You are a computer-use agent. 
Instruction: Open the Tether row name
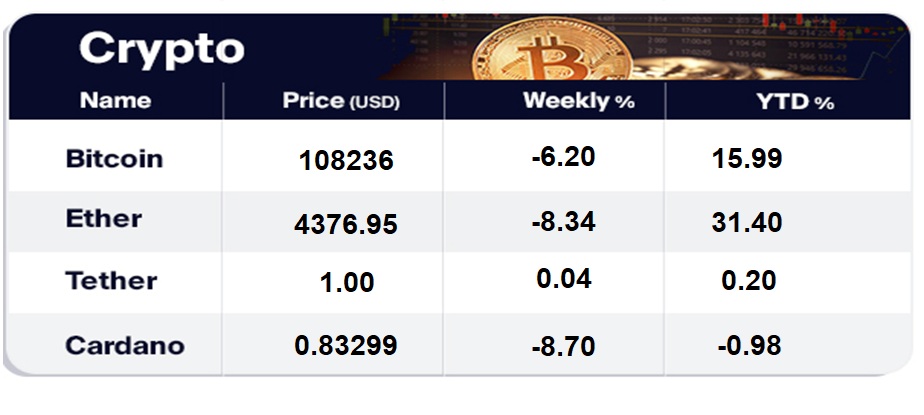[111, 281]
